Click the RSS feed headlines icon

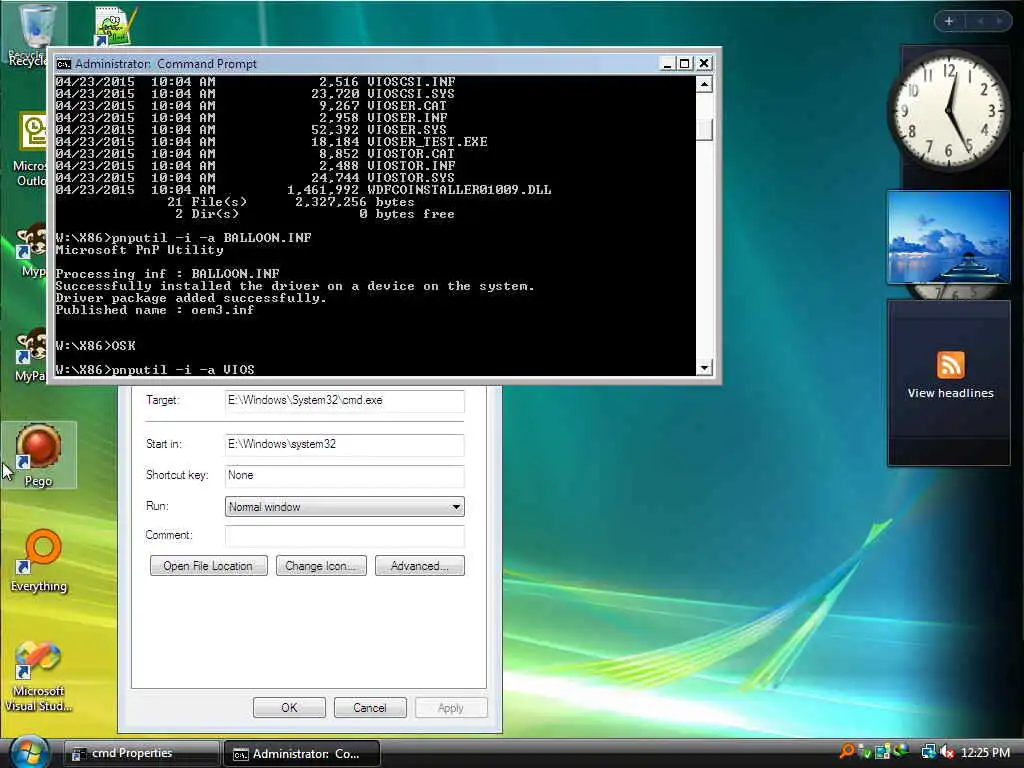(x=950, y=364)
